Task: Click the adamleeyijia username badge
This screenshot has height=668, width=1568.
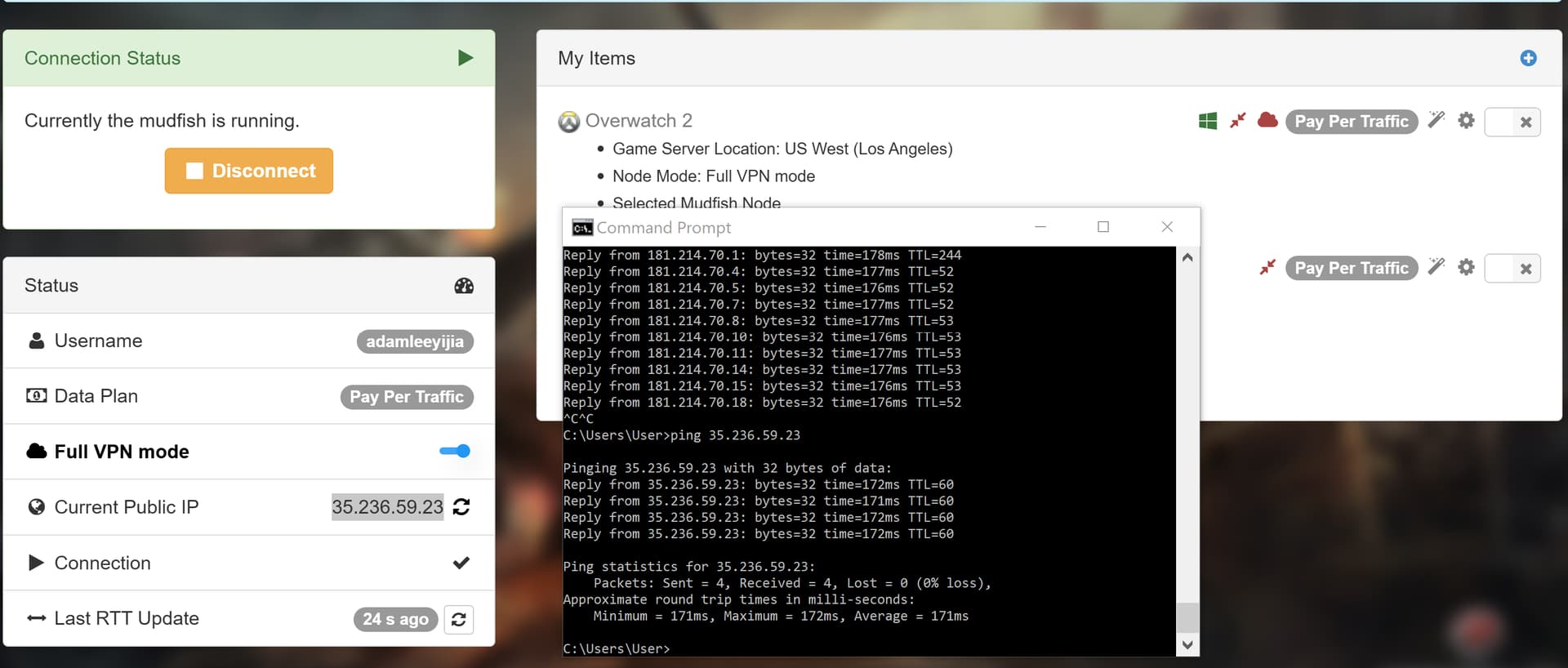Action: (x=414, y=341)
